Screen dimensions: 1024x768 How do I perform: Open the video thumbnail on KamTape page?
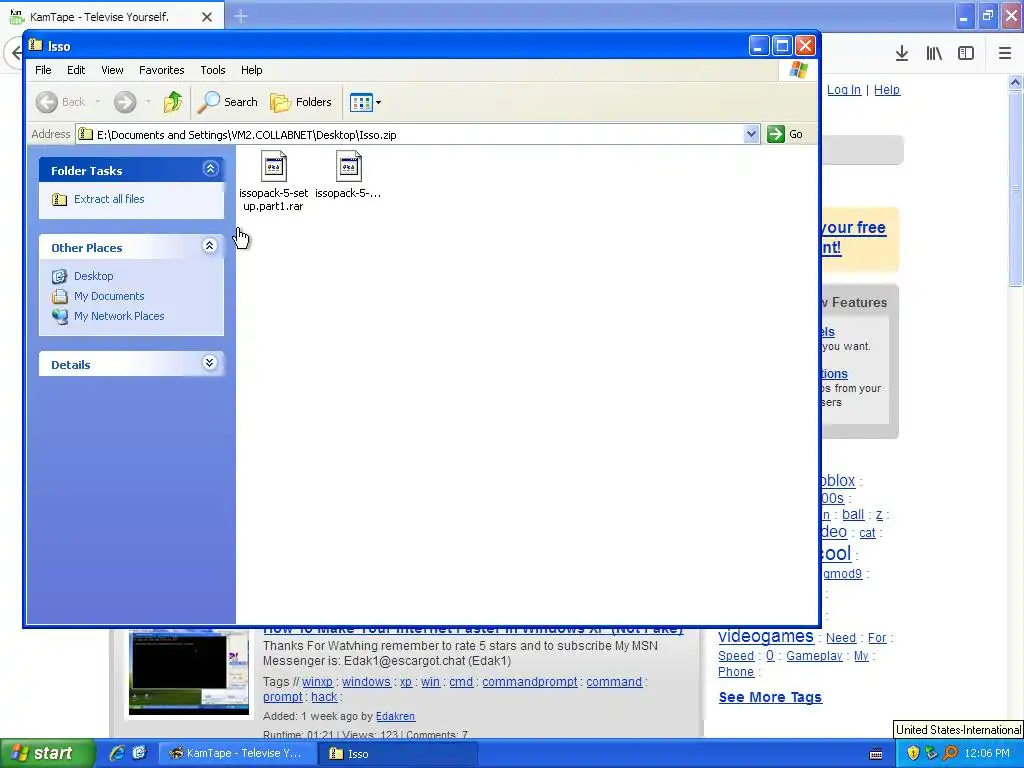coord(189,671)
